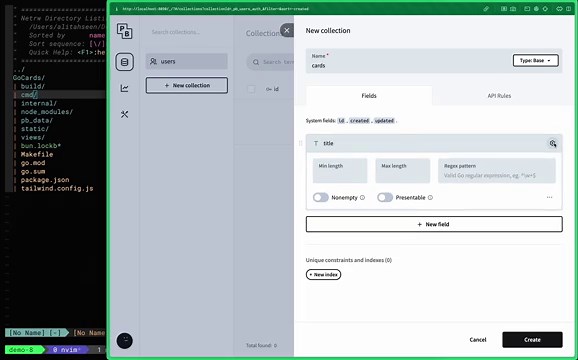This screenshot has width=578, height=360.
Task: Click the Min length input
Action: tap(340, 171)
